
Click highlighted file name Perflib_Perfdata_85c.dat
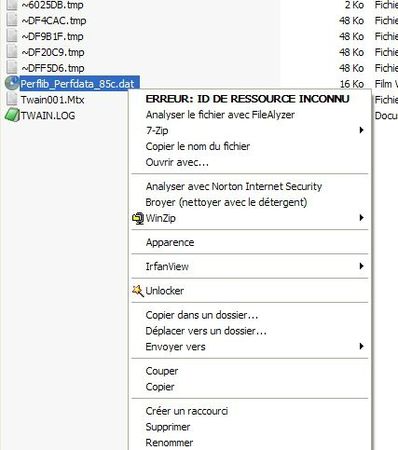pyautogui.click(x=77, y=84)
